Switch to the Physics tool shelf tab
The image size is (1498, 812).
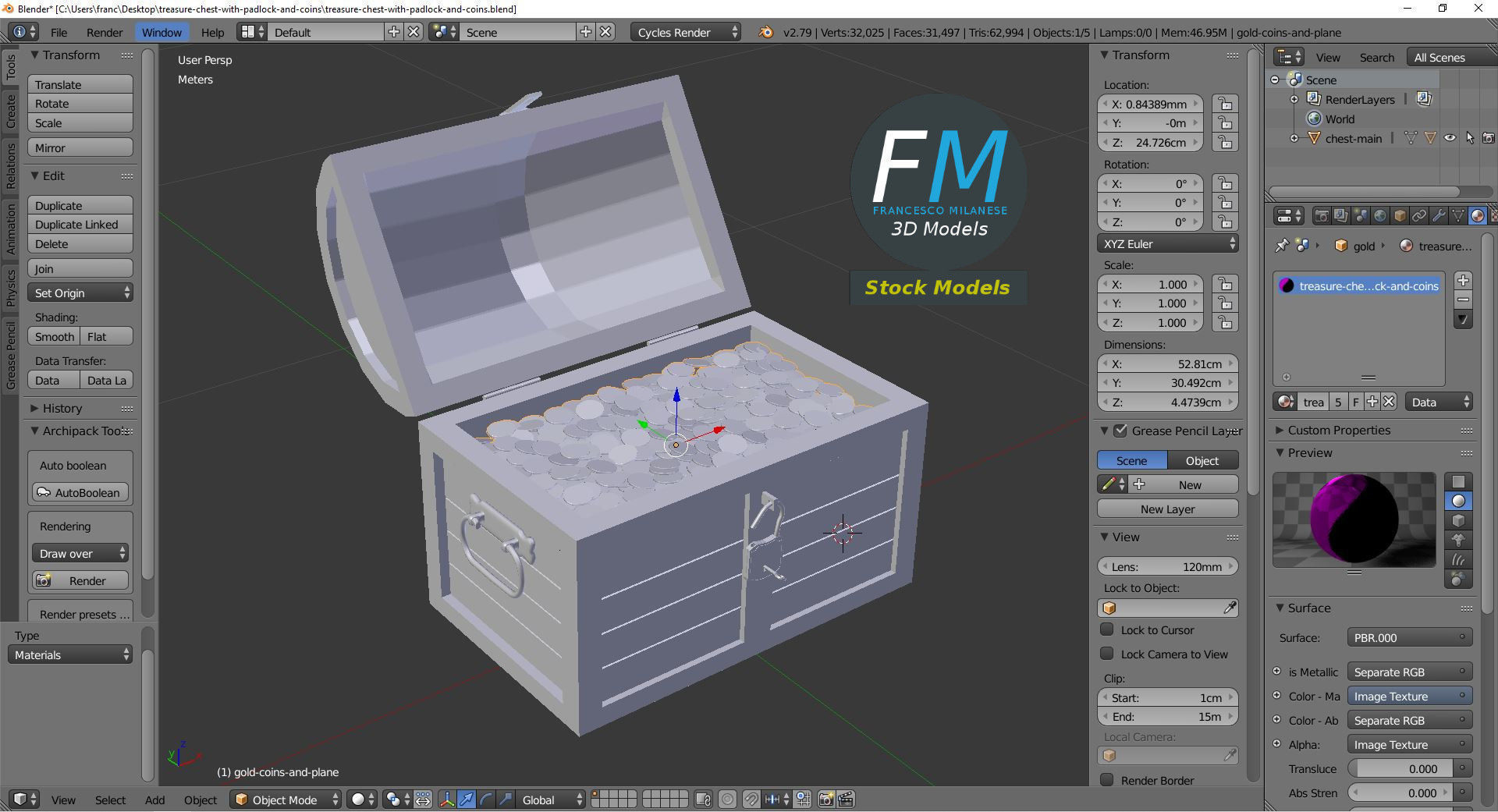(11, 287)
